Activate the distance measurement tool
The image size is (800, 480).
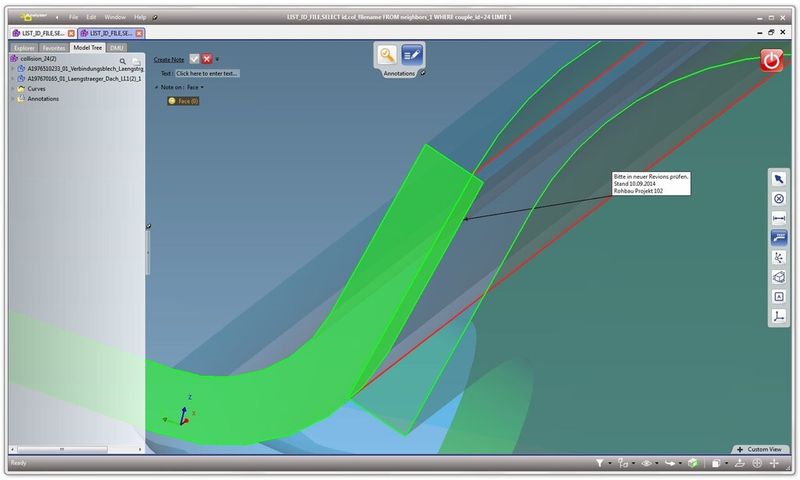click(779, 218)
